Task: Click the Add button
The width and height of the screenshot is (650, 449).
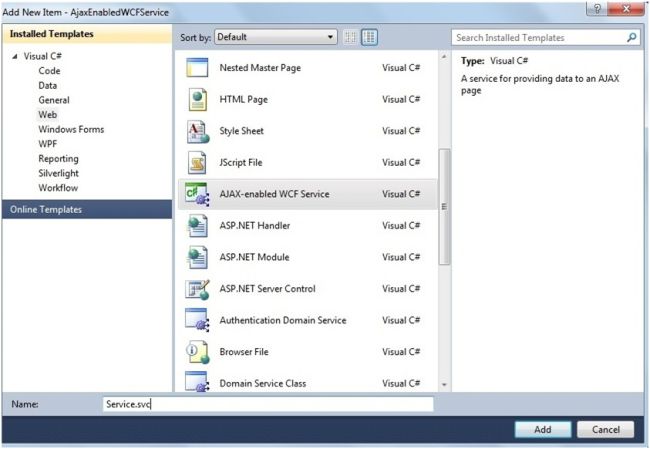Action: pos(543,430)
